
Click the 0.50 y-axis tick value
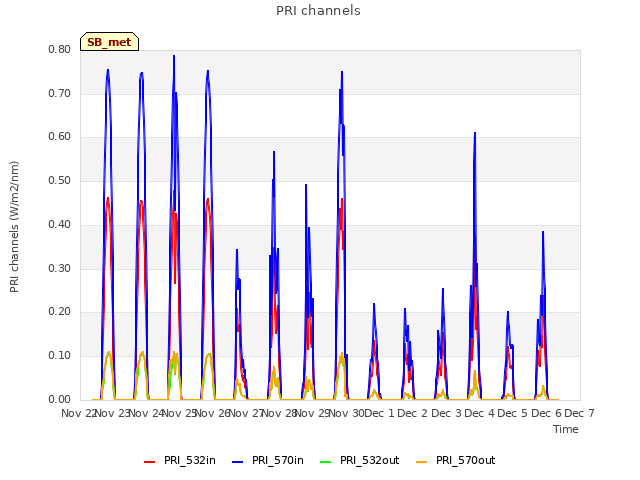tap(60, 180)
